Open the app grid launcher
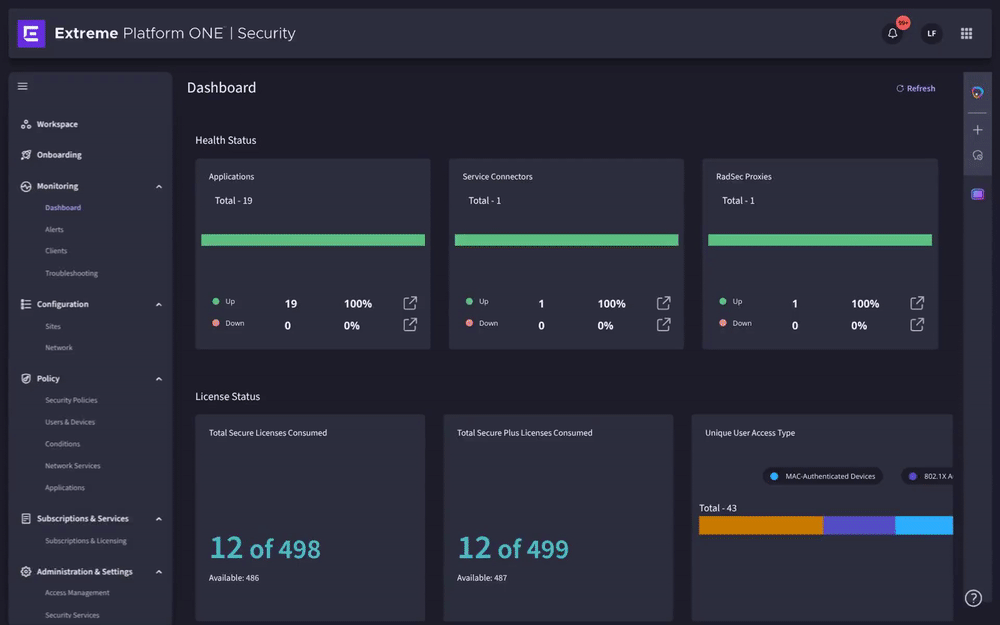Viewport: 1000px width, 625px height. [x=966, y=33]
